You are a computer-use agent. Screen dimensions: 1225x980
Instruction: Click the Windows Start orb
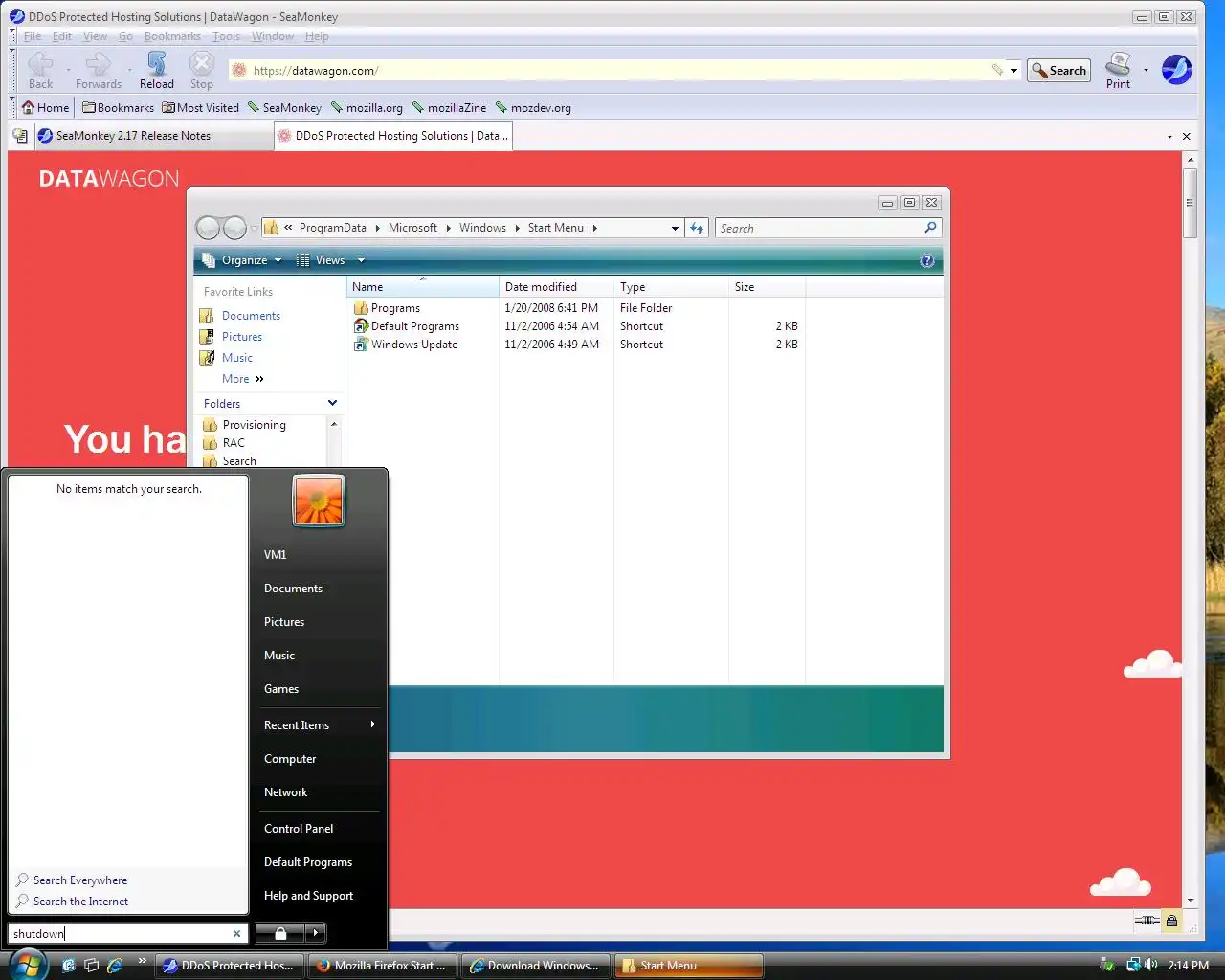pyautogui.click(x=26, y=965)
